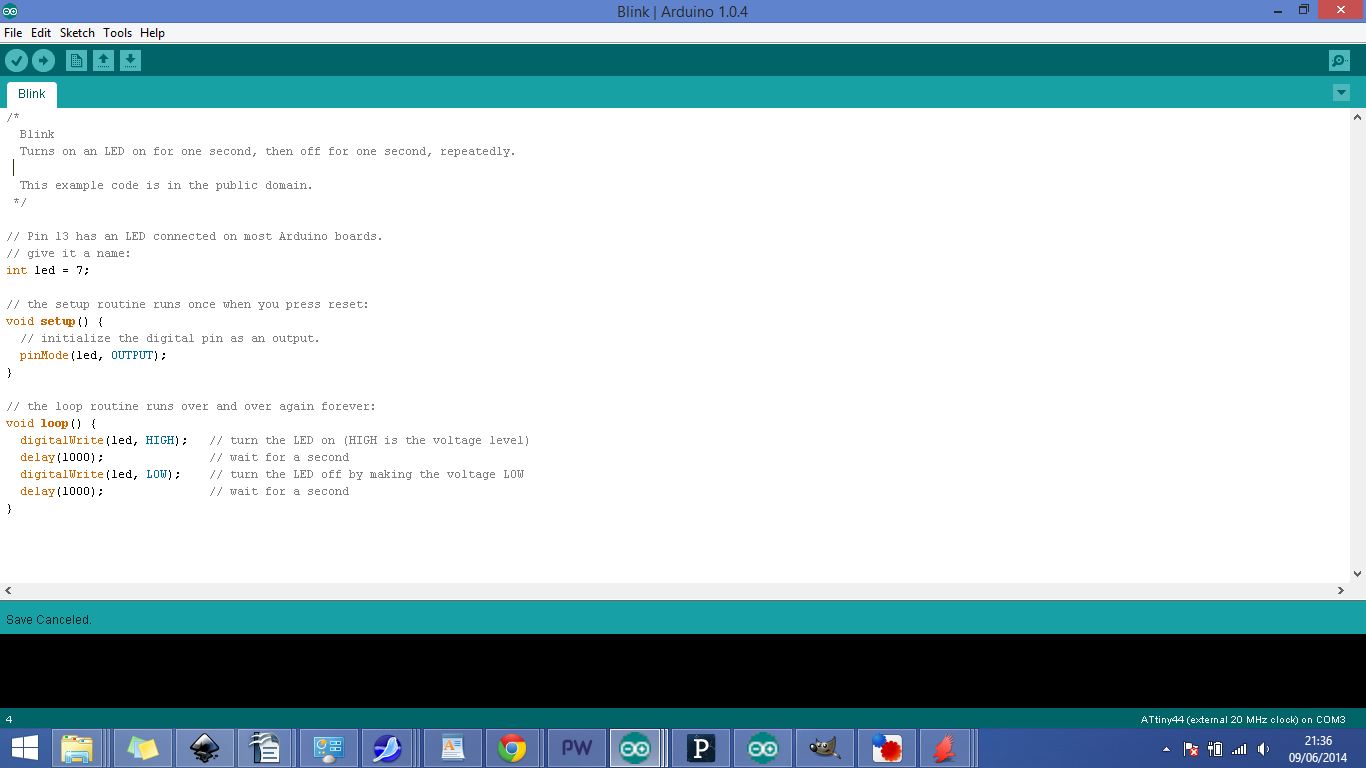Click the horizontal scrollbar right arrow
This screenshot has height=768, width=1366.
1341,591
